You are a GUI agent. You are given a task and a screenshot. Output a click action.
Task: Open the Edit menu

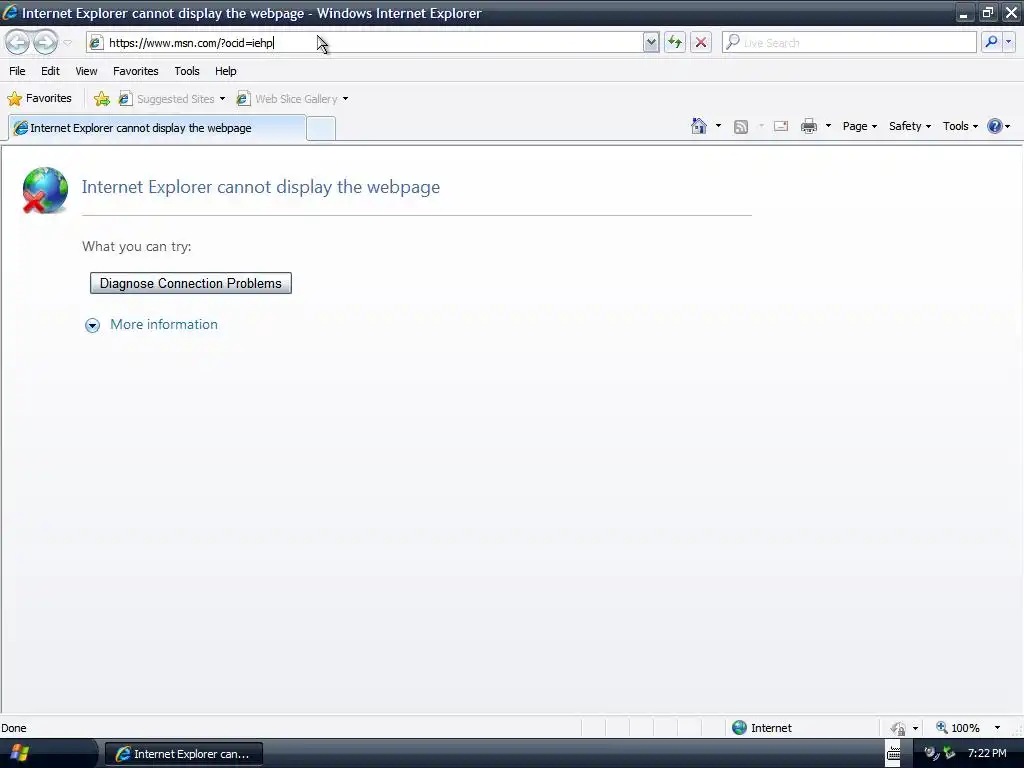point(50,71)
